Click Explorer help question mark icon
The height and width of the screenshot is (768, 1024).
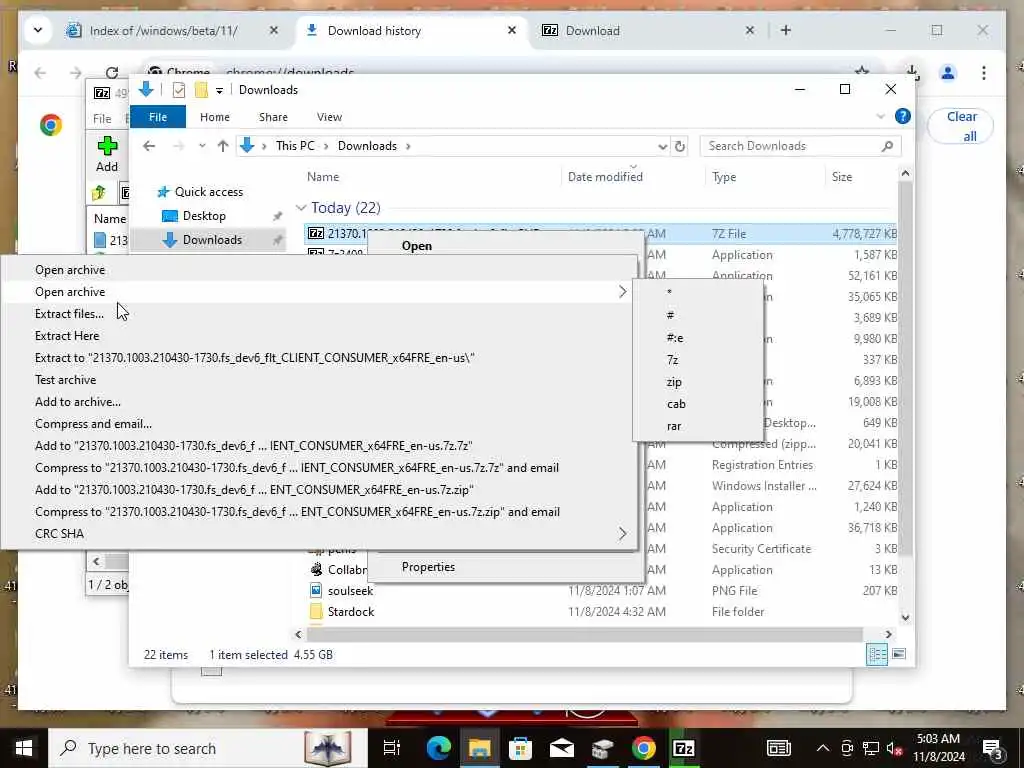click(903, 116)
